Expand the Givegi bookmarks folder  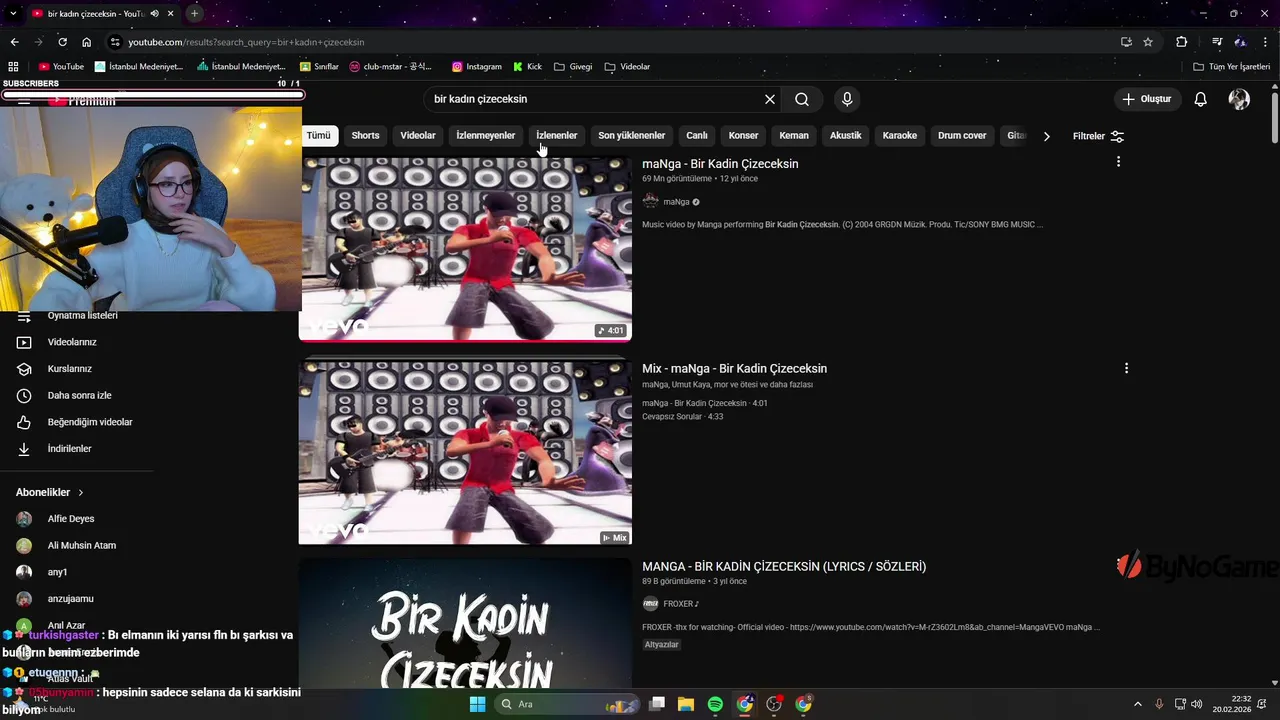[x=573, y=67]
